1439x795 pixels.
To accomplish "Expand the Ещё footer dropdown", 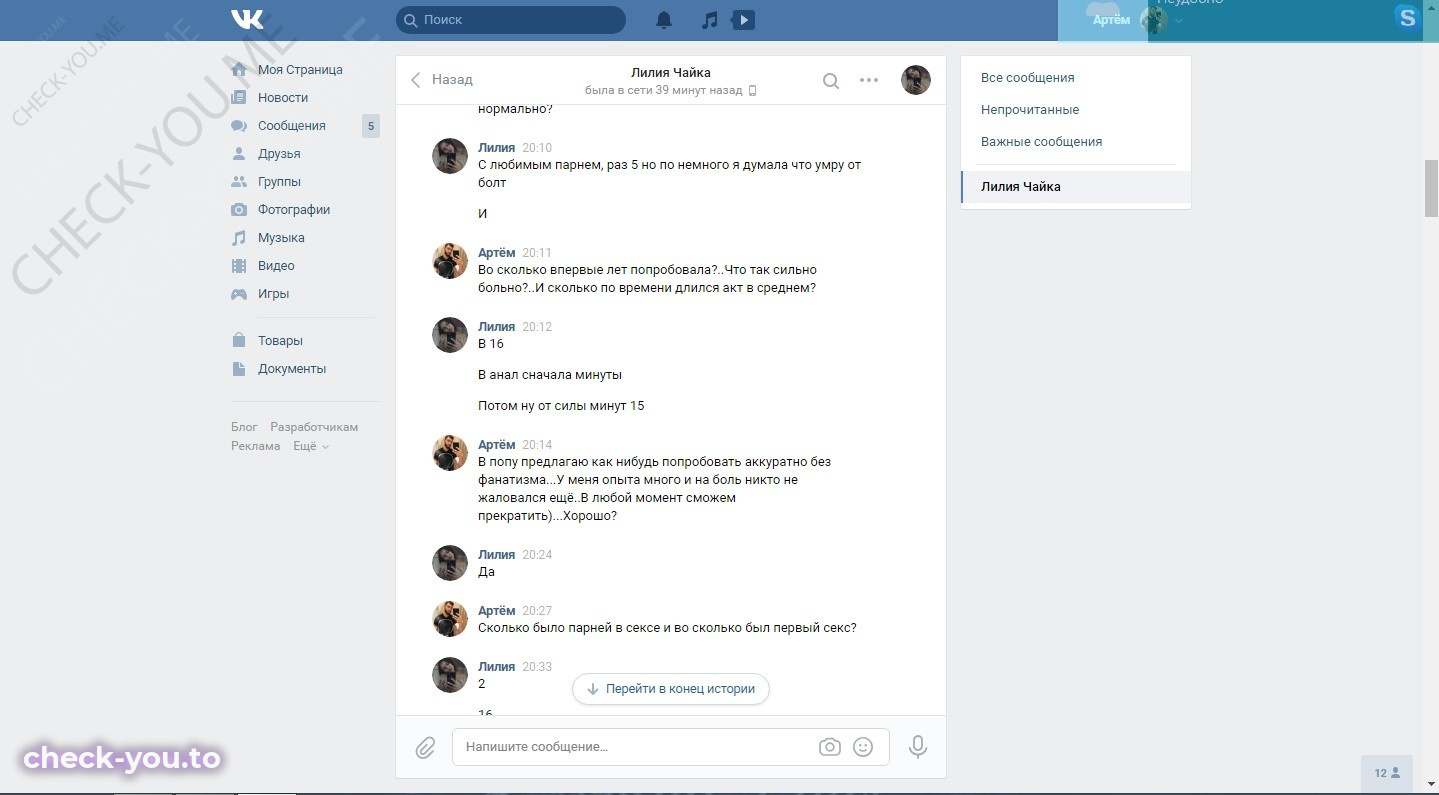I will 311,446.
